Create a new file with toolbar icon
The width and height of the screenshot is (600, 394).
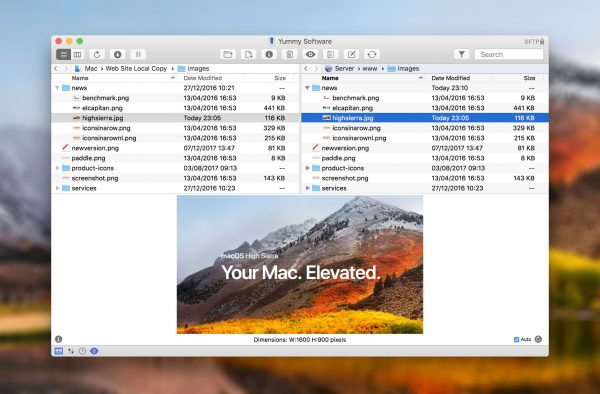[249, 54]
